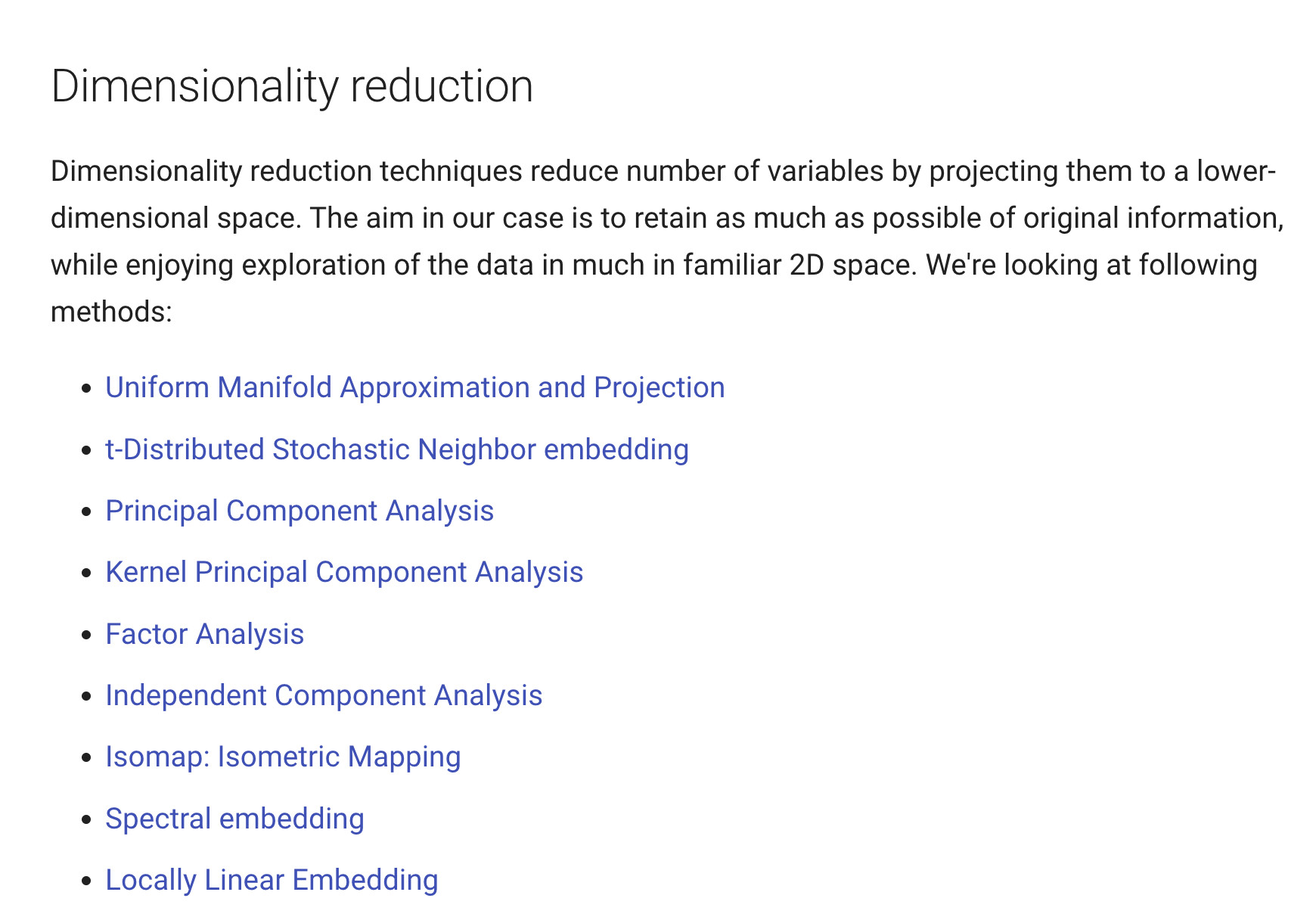1316x917 pixels.
Task: Click the bullet before Spectral embedding
Action: [87, 820]
